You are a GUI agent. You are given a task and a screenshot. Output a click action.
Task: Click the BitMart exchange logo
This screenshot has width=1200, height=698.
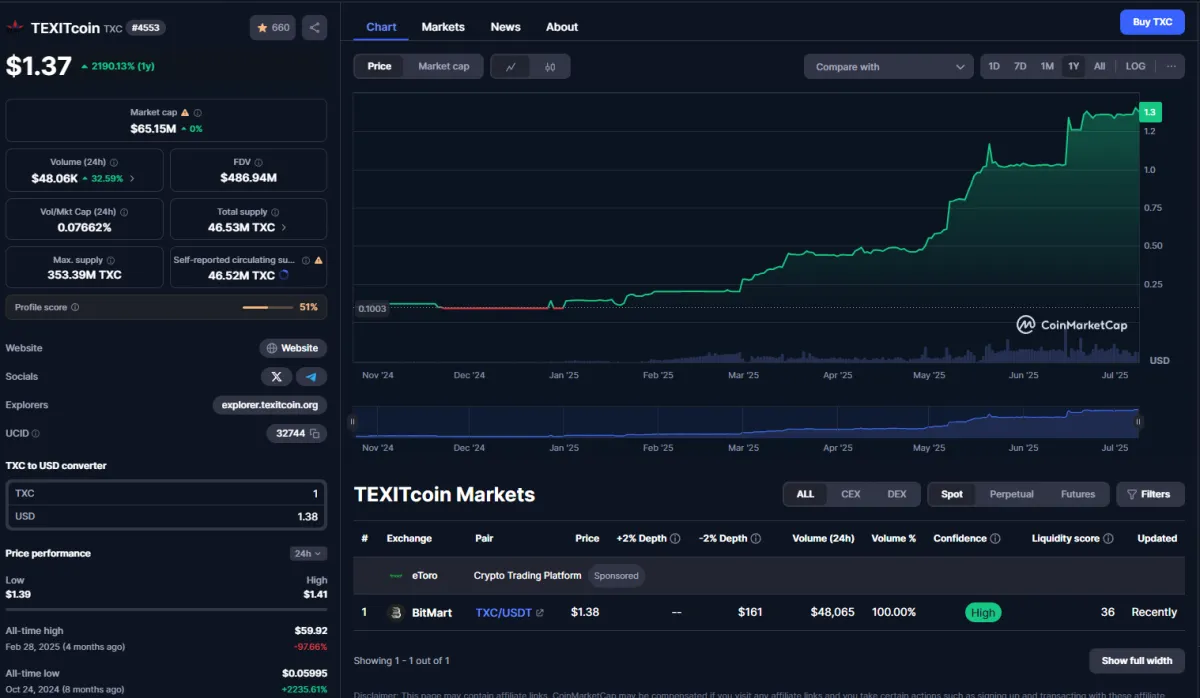pyautogui.click(x=396, y=612)
